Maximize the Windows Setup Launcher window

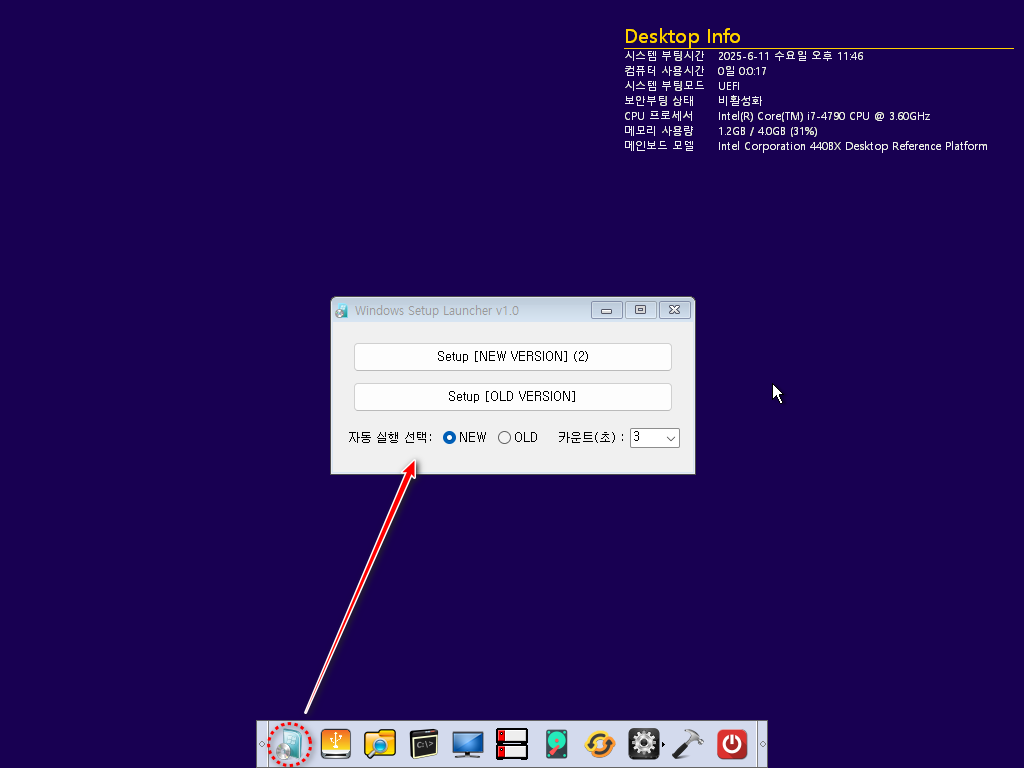(641, 310)
